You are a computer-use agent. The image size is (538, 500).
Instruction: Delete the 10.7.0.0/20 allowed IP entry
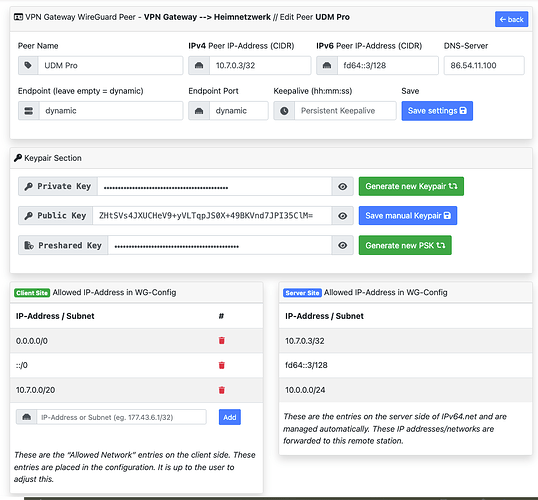(222, 390)
